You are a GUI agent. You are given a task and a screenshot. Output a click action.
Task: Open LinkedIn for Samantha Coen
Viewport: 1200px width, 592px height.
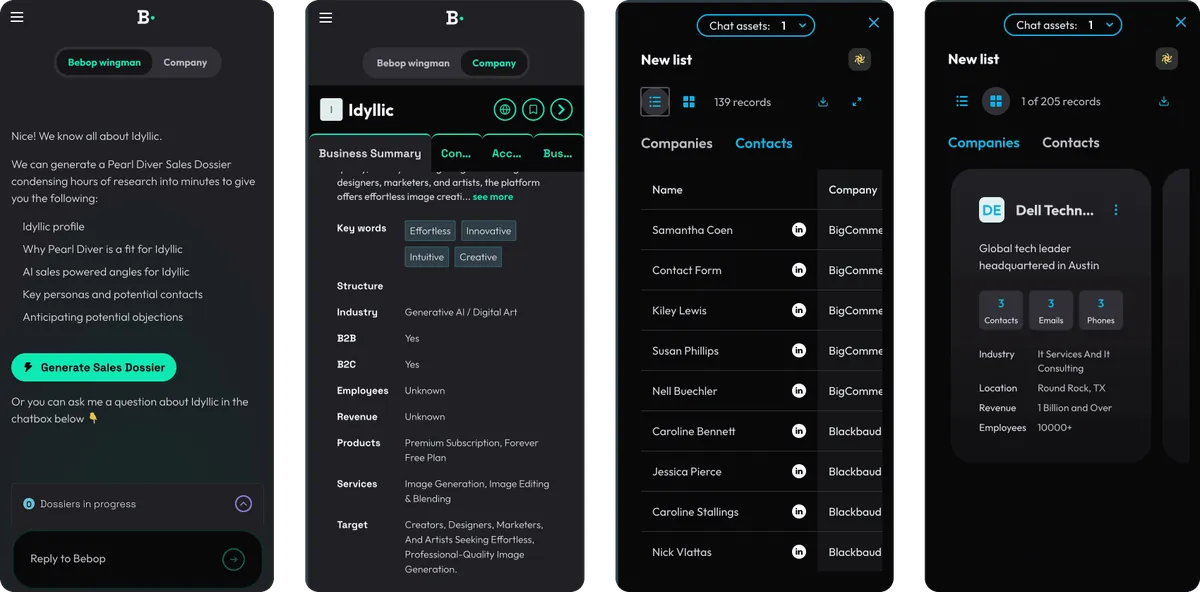click(x=799, y=230)
